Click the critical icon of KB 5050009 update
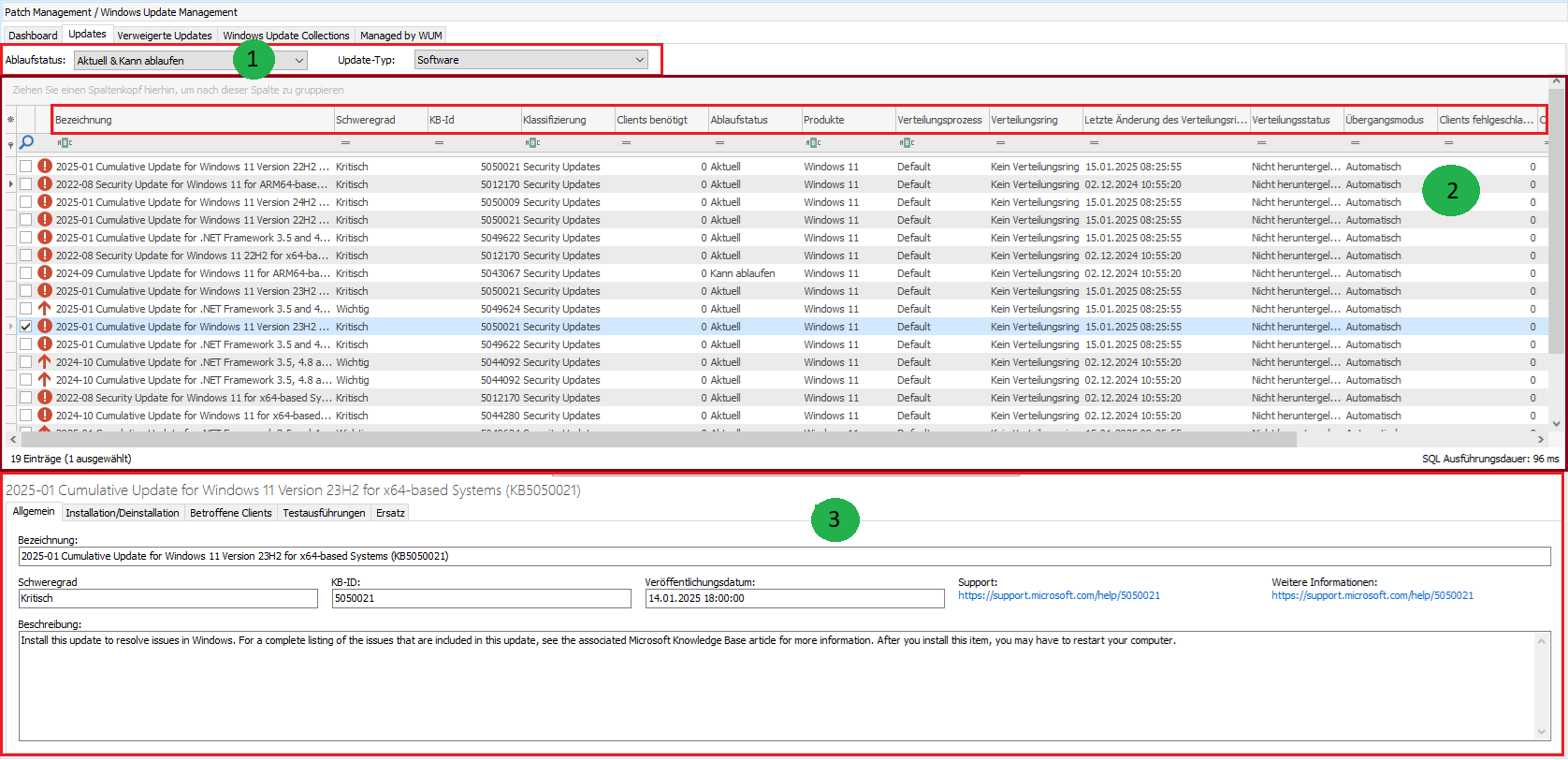1568x760 pixels. 44,202
